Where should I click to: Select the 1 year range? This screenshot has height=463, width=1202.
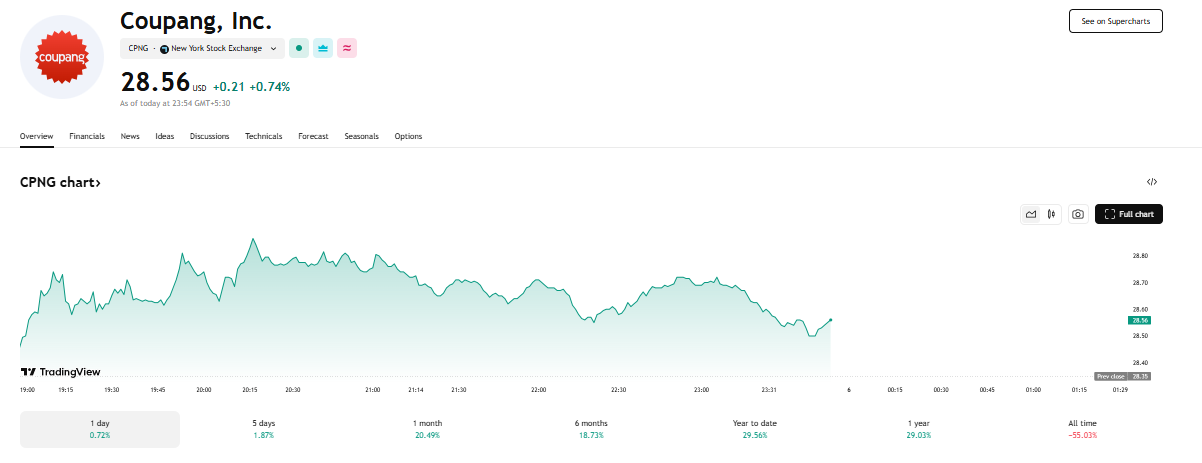coord(918,429)
